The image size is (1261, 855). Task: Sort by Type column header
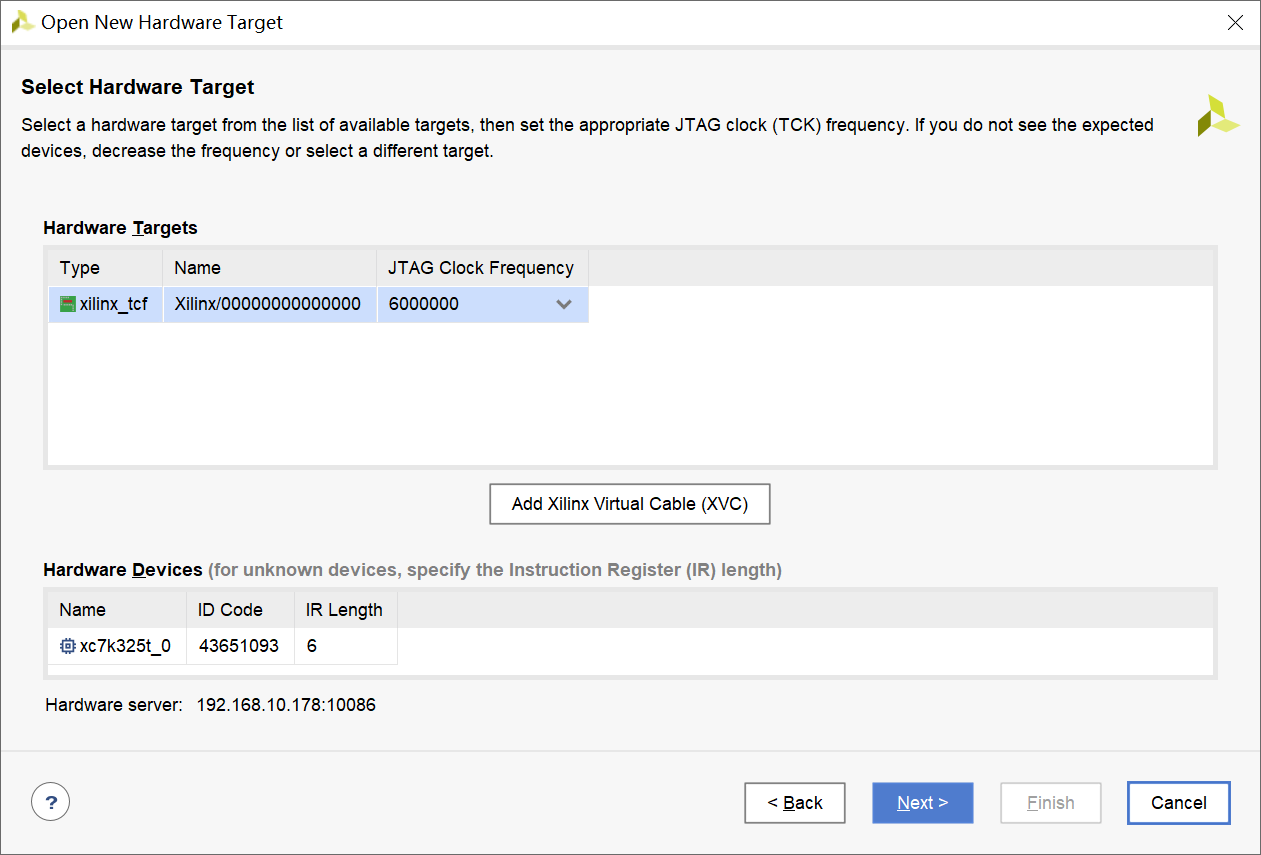tap(105, 268)
